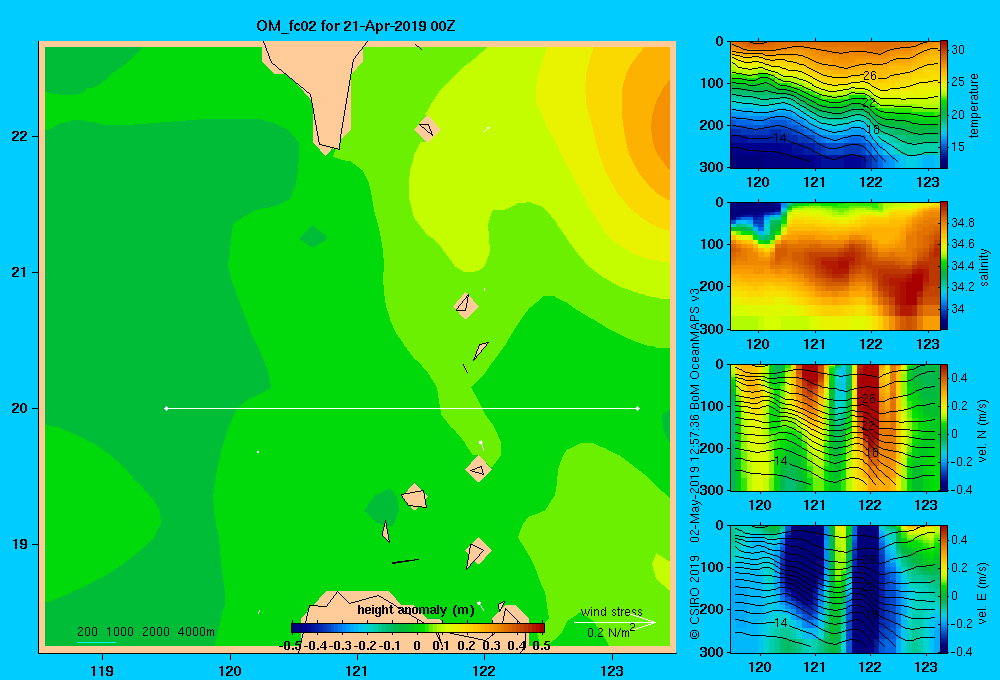Click longitude label 121 on the main map axis
Viewport: 1000px width, 680px height.
357,670
